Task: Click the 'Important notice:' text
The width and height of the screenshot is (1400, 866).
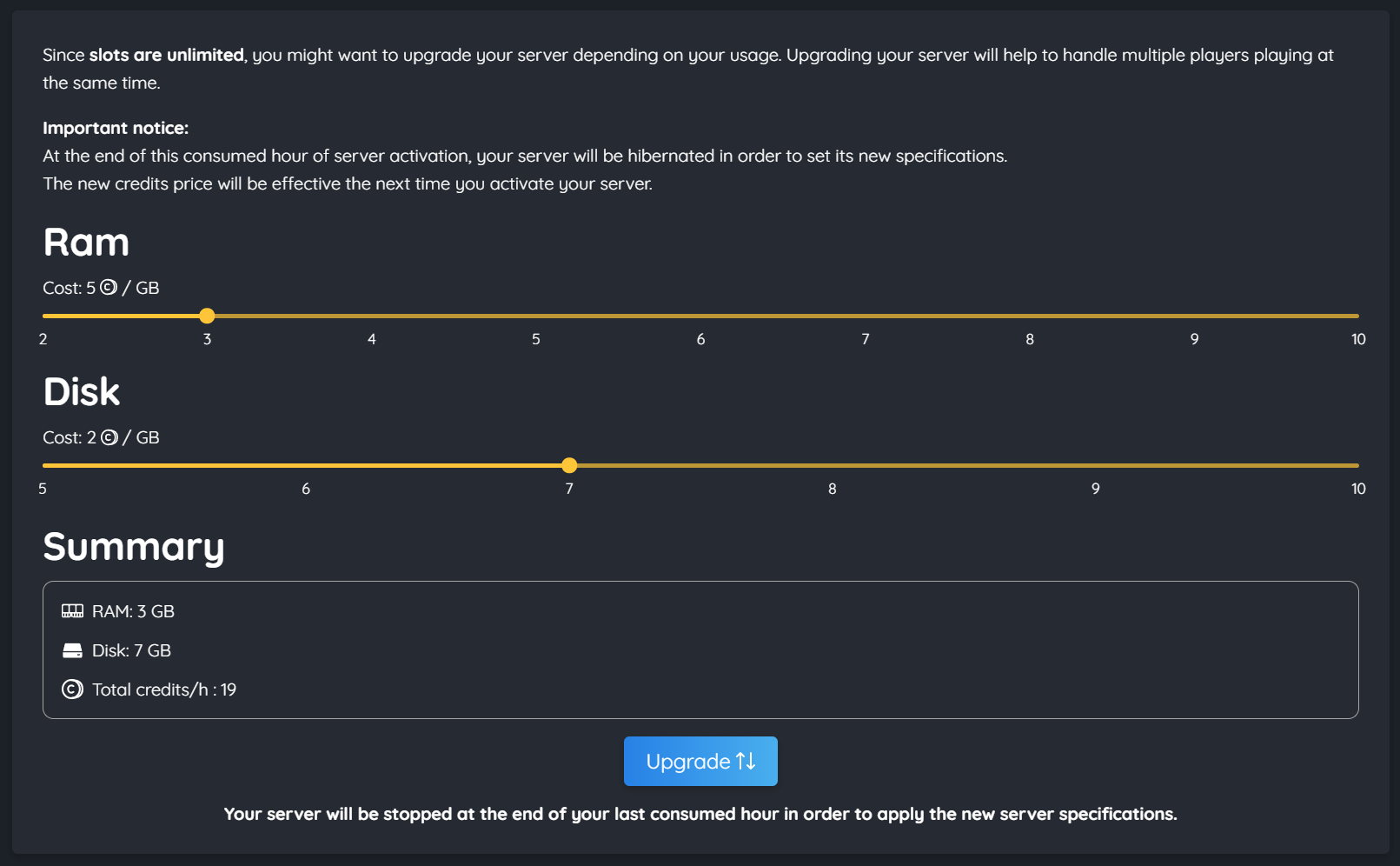Action: click(x=116, y=127)
